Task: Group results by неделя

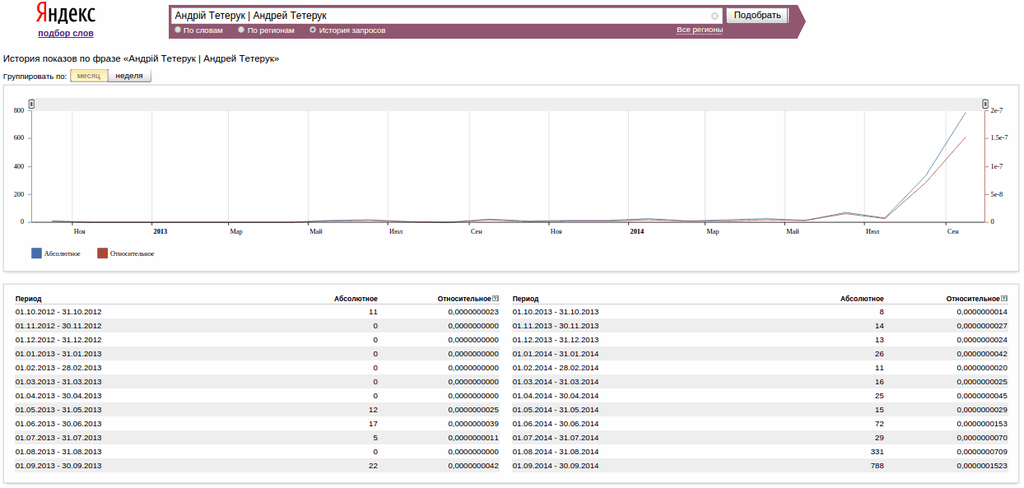Action: tap(129, 76)
